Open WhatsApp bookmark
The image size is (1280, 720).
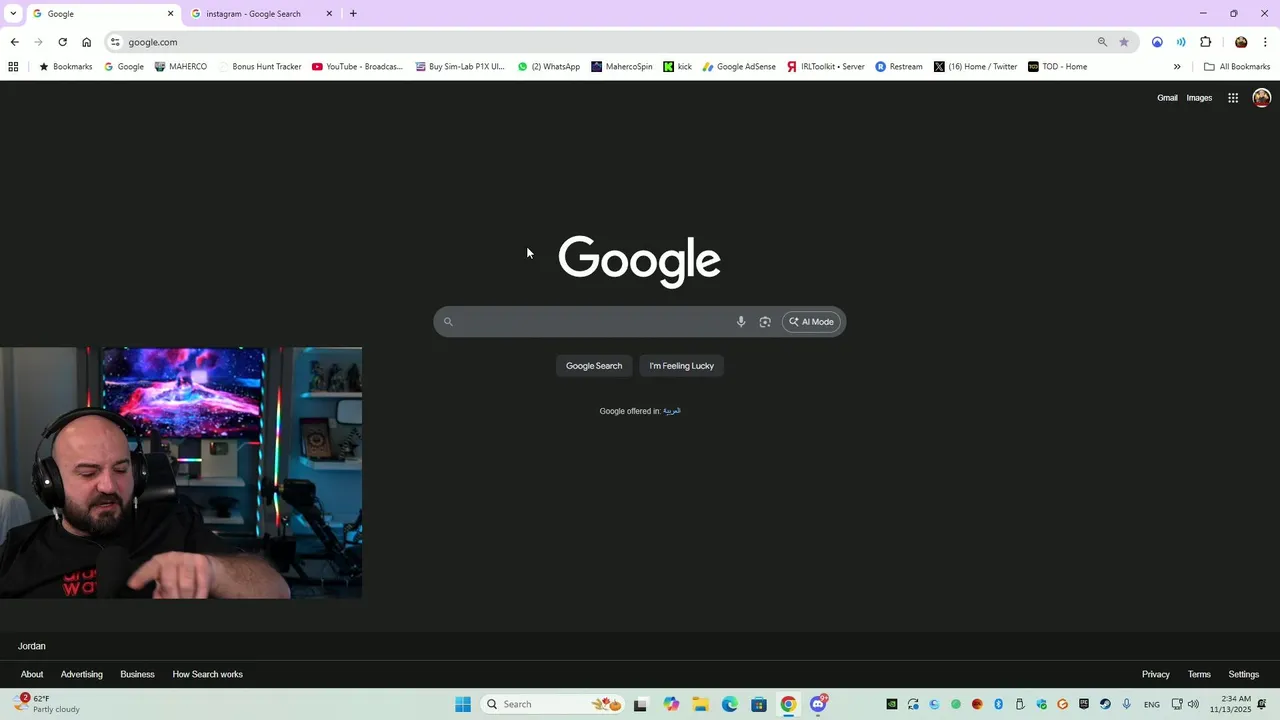point(549,67)
